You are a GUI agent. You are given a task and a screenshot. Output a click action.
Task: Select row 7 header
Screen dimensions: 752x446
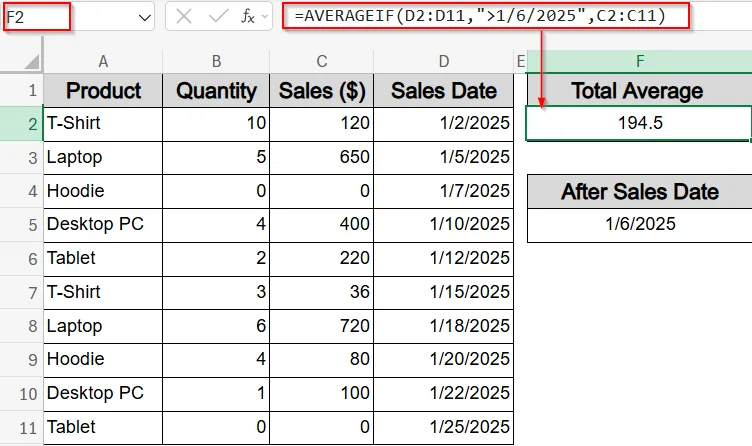22,293
